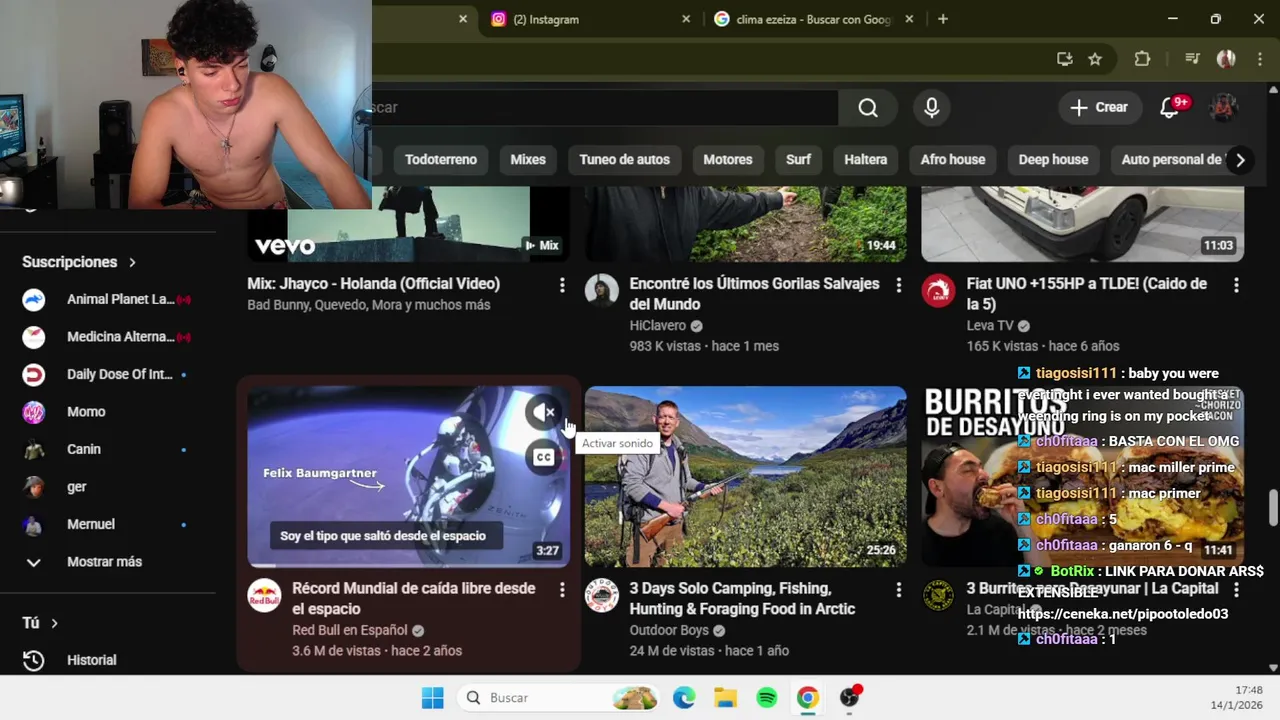
Task: Open options for 3 Days Solo Camping video
Action: point(899,590)
